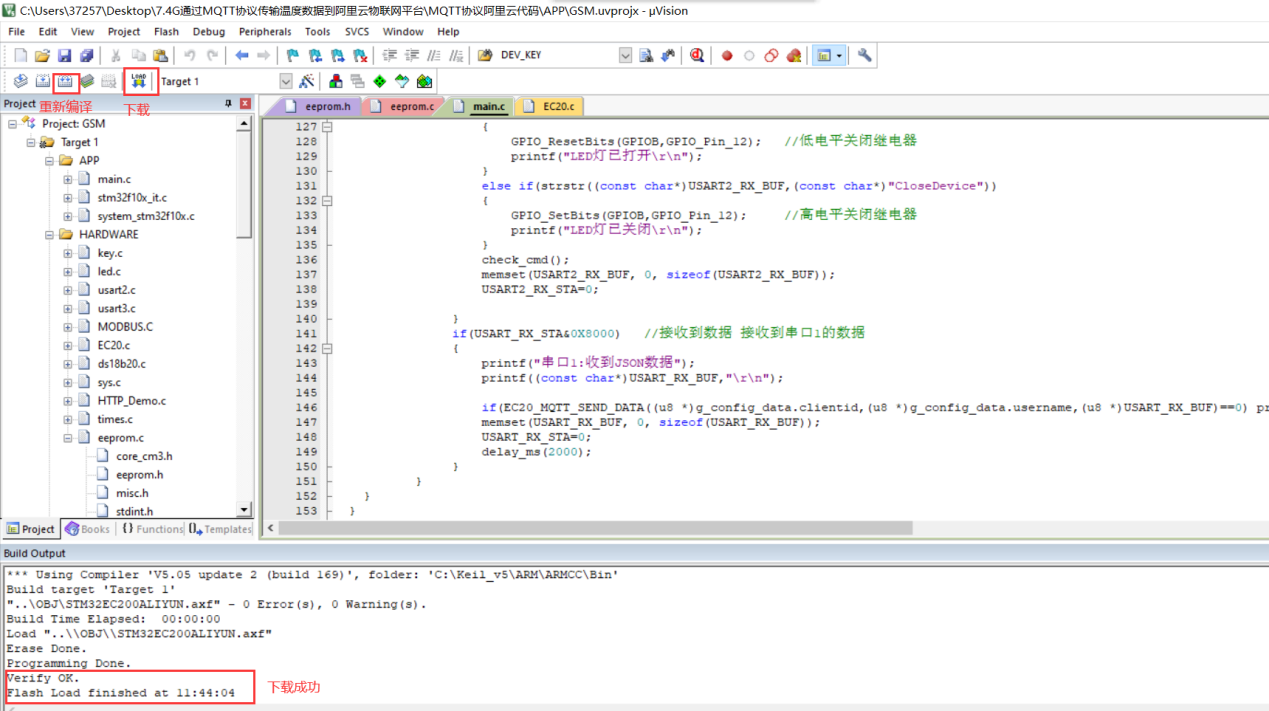Screen dimensions: 1269x711
Task: Open the Flash menu
Action: pyautogui.click(x=166, y=32)
